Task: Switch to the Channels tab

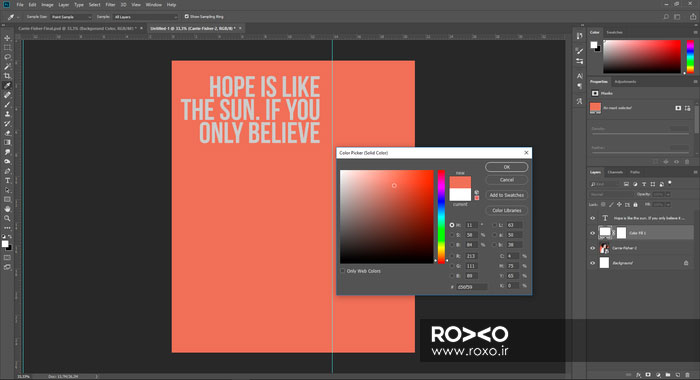Action: click(615, 172)
